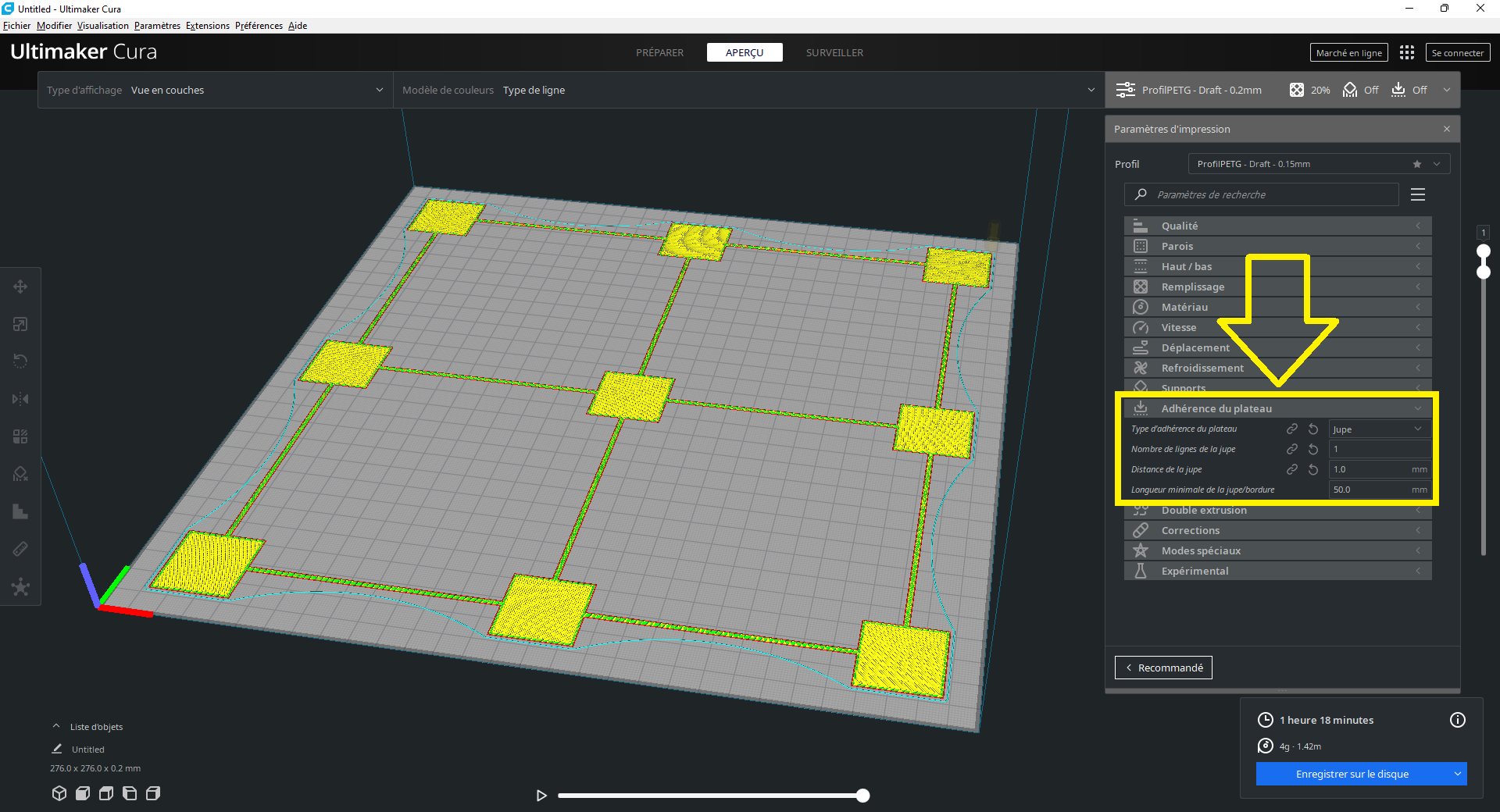
Task: Open the Extensions menu
Action: click(207, 26)
